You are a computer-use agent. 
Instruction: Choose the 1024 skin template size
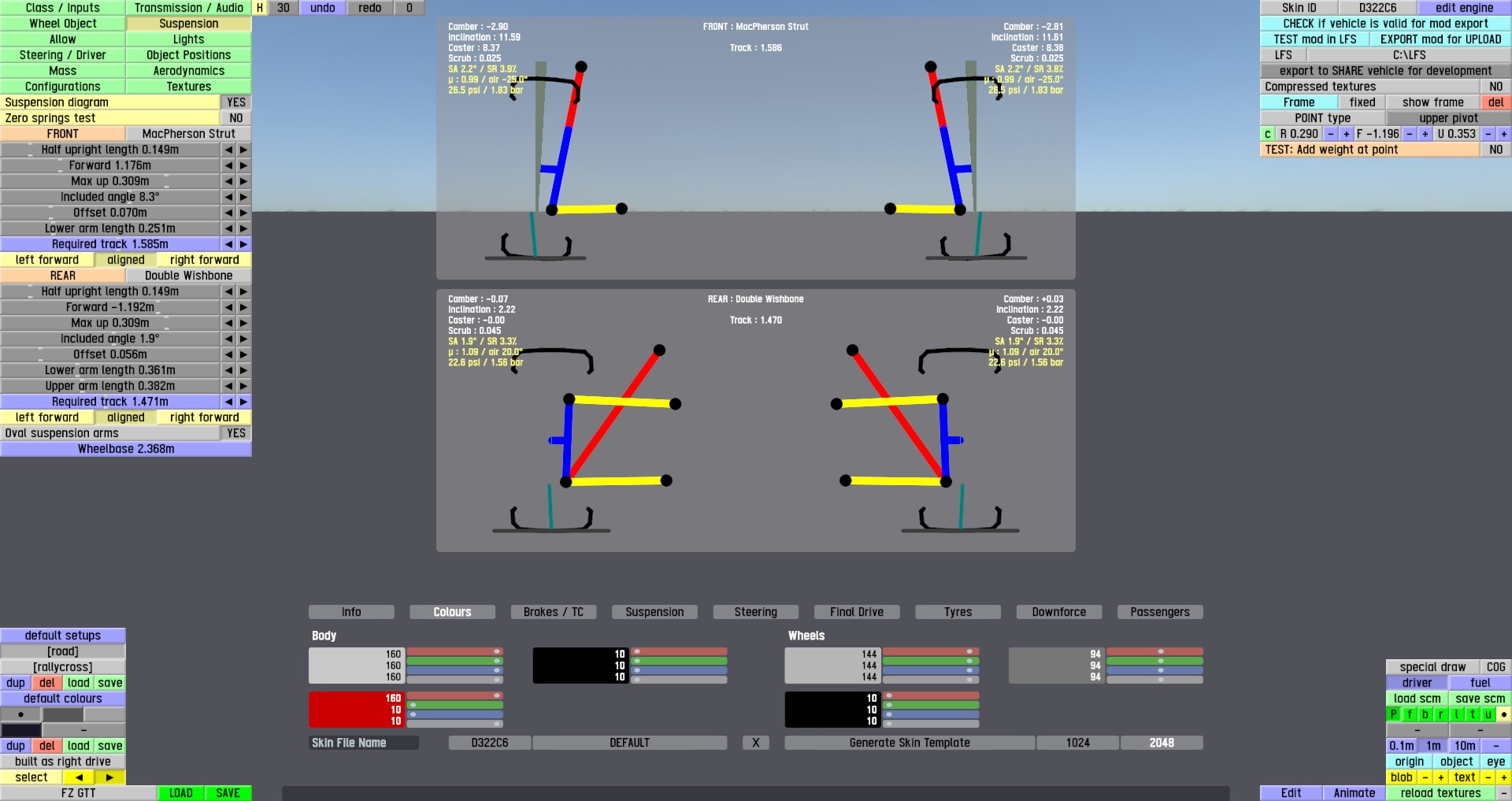tap(1078, 743)
